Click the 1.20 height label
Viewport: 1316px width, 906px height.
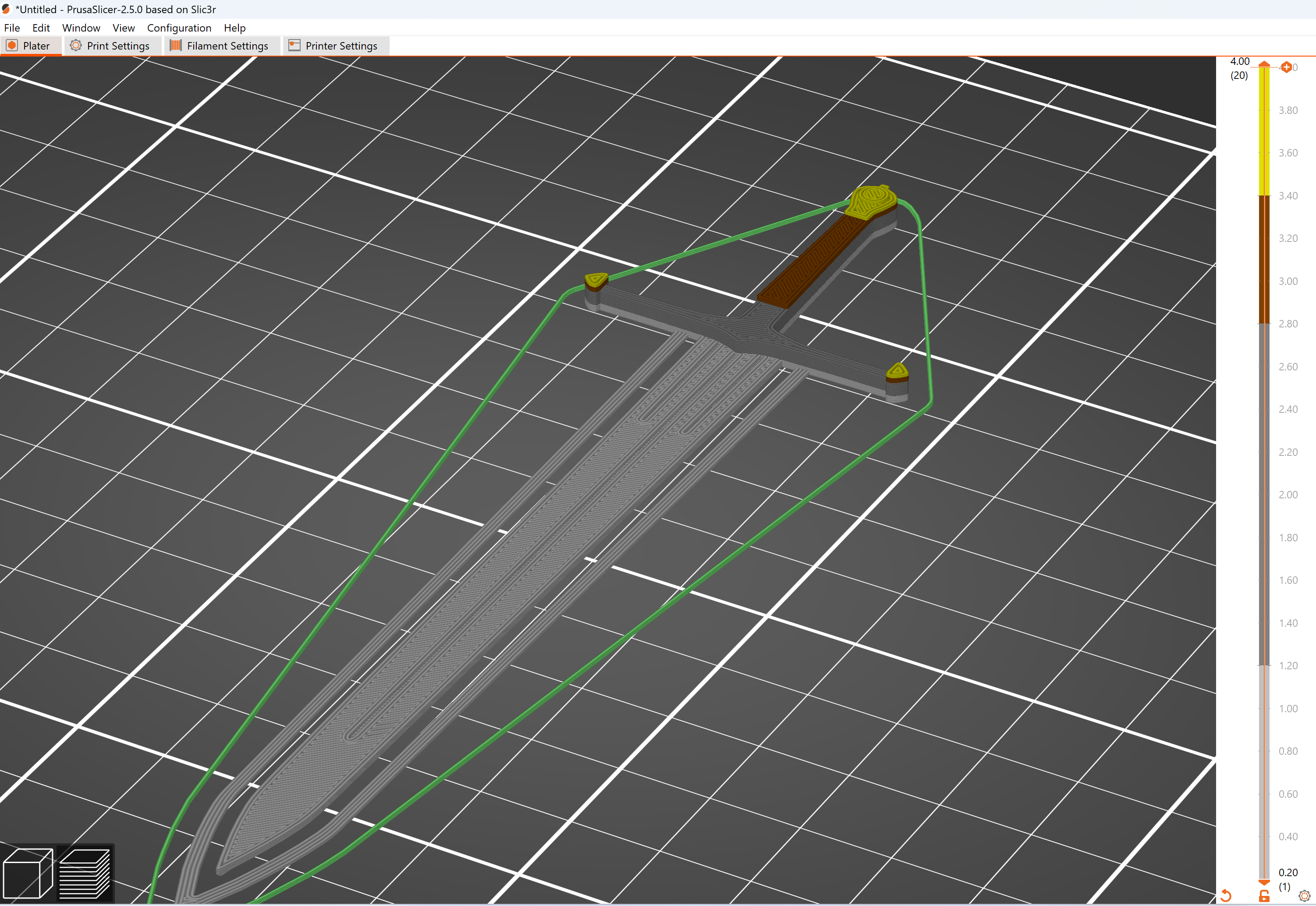(1288, 665)
